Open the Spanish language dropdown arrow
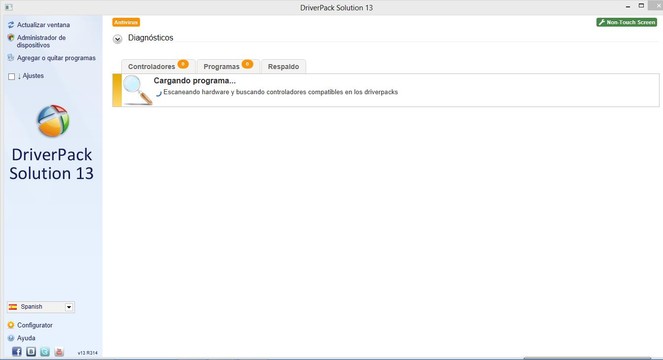The height and width of the screenshot is (360, 663). 69,307
